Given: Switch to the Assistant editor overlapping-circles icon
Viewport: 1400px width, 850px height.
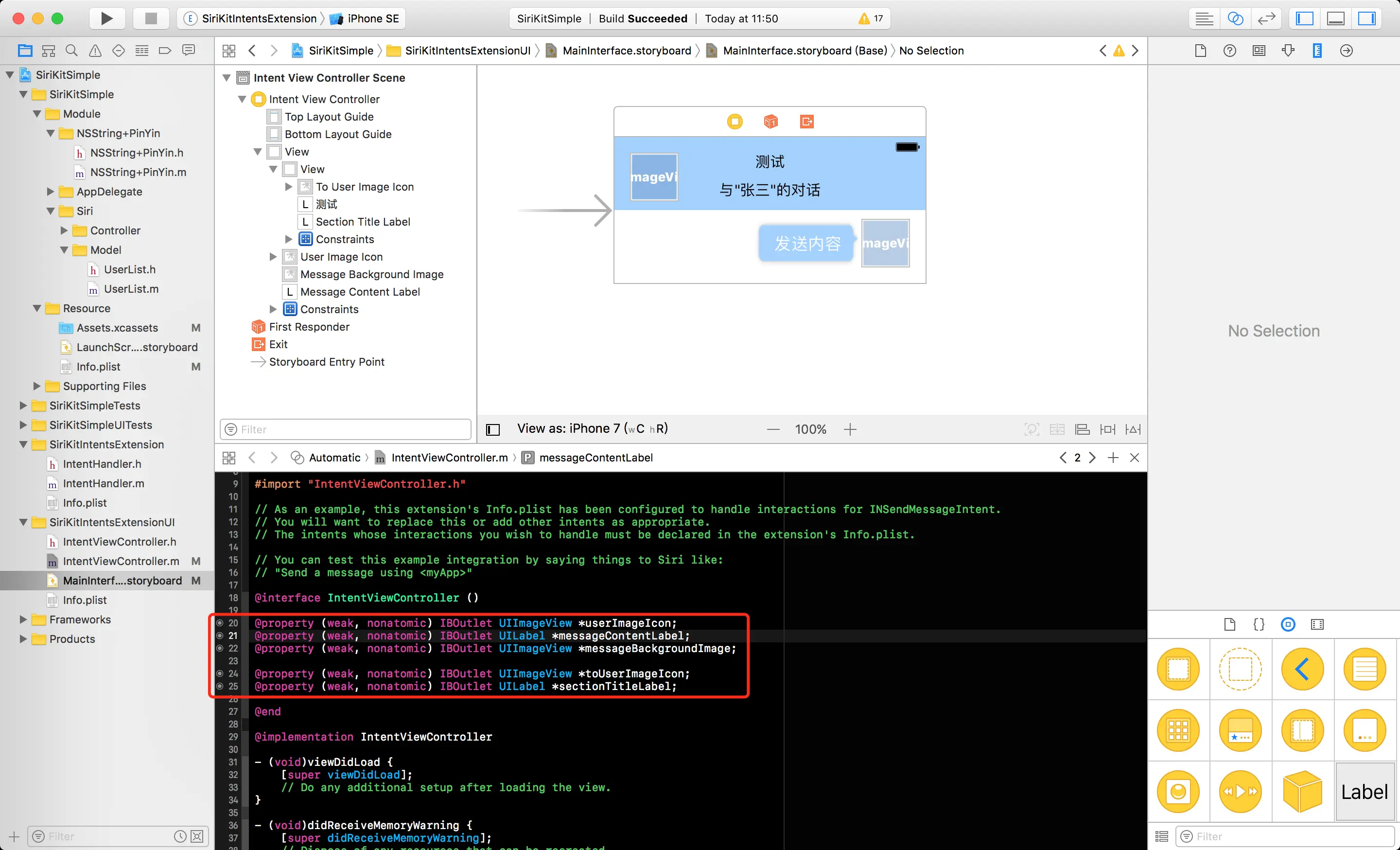Looking at the screenshot, I should pos(1235,19).
